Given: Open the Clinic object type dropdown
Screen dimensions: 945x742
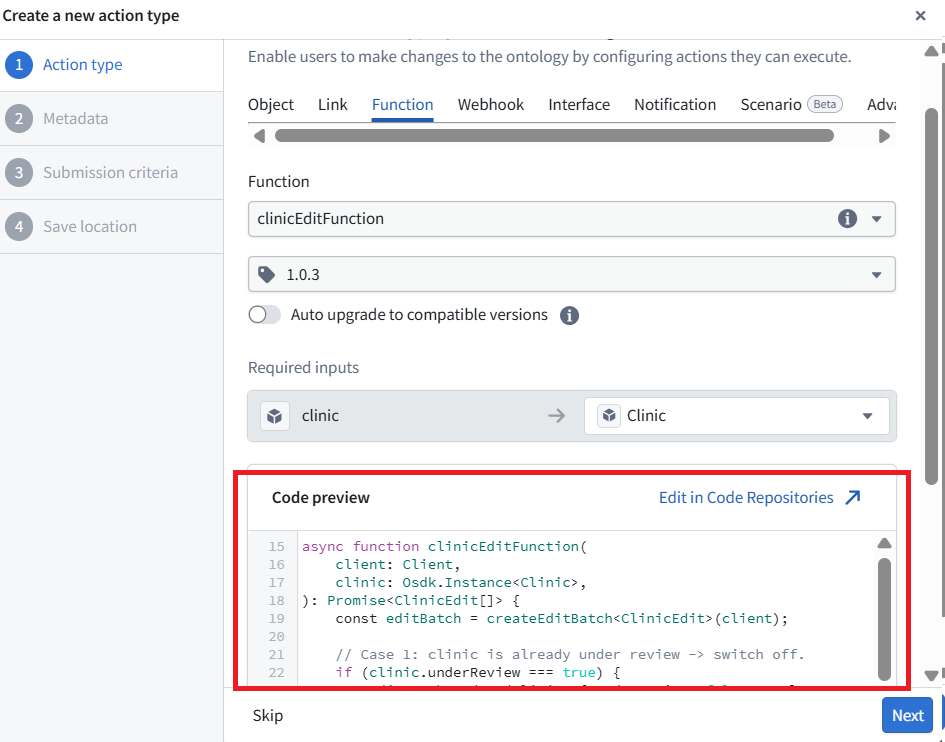Looking at the screenshot, I should tap(736, 416).
